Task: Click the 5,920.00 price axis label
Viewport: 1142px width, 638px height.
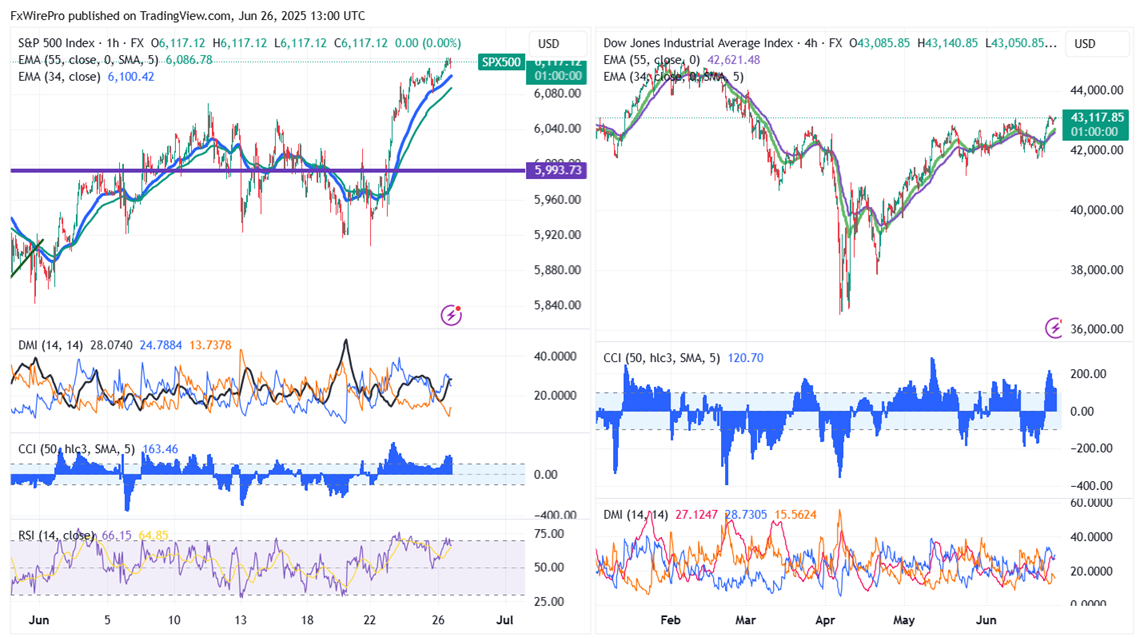Action: (557, 235)
